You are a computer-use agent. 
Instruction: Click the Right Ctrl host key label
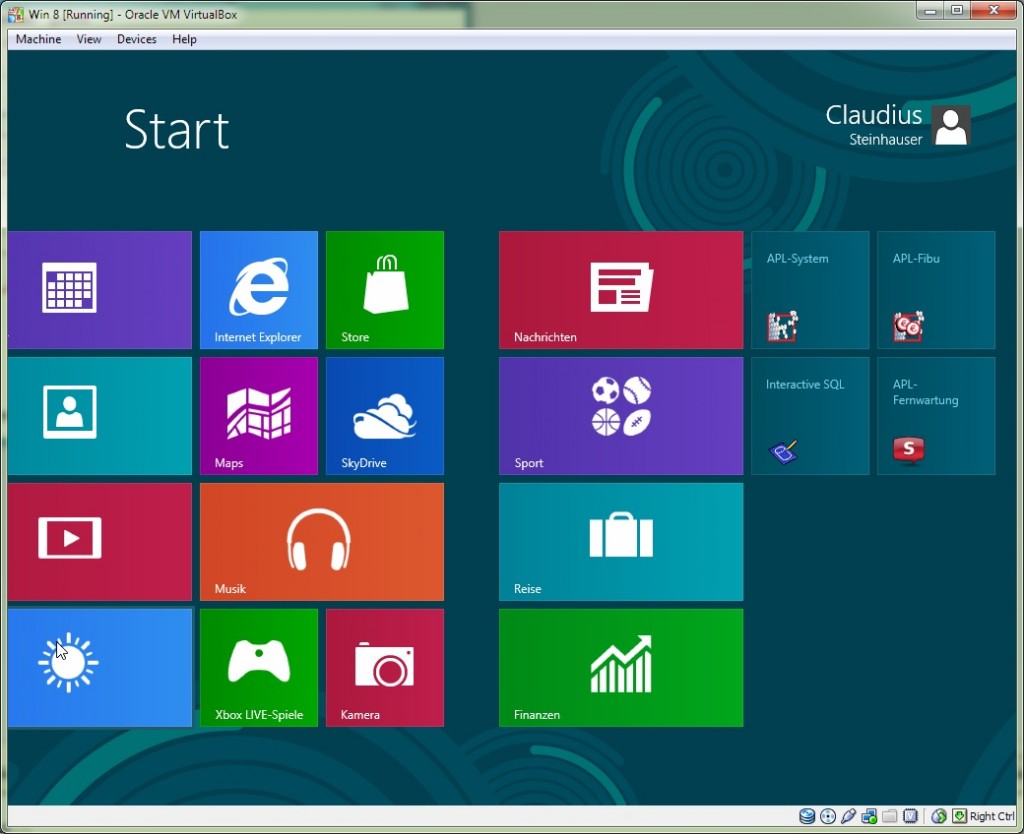click(992, 816)
